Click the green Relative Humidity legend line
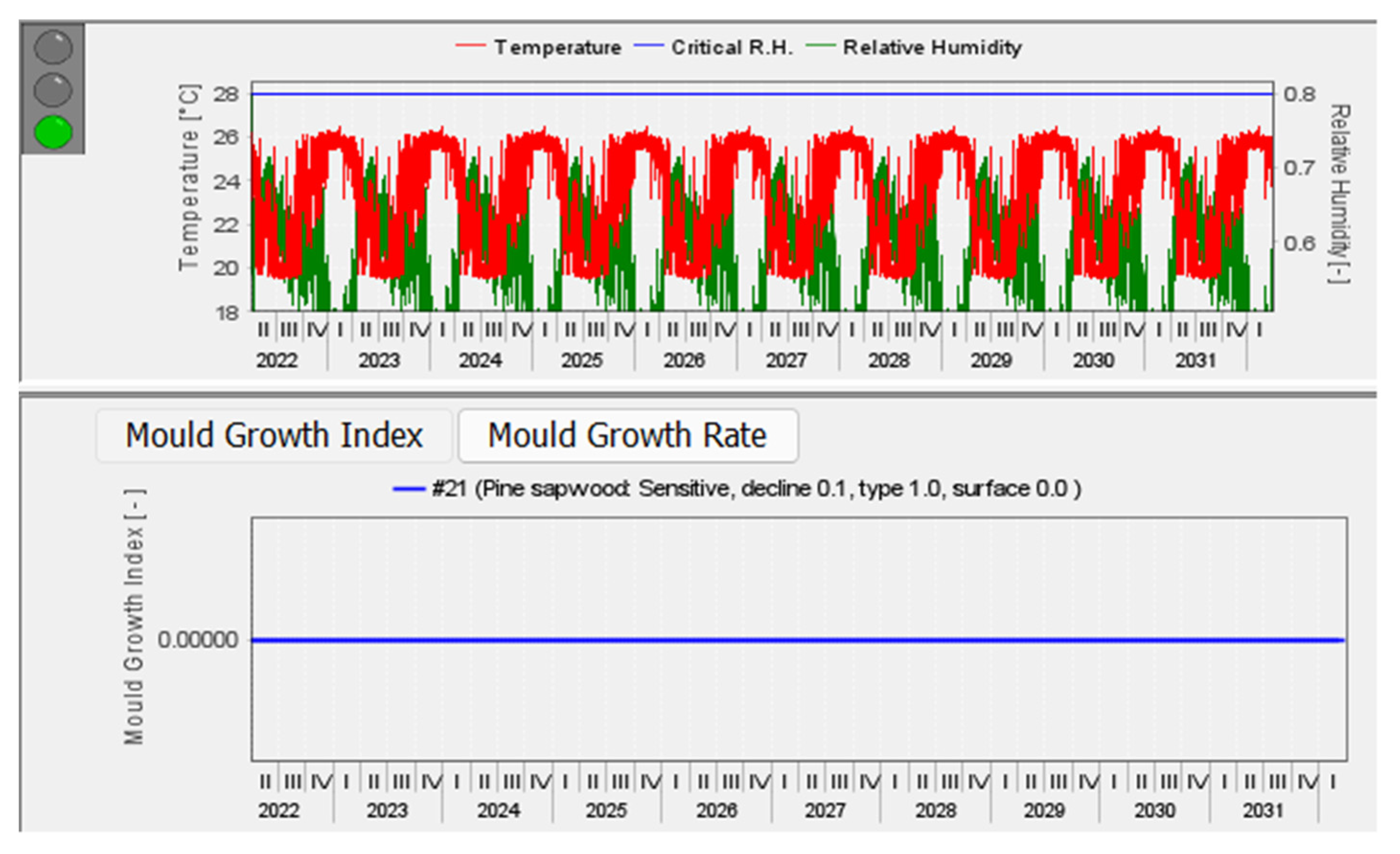The height and width of the screenshot is (854, 1400). 820,46
